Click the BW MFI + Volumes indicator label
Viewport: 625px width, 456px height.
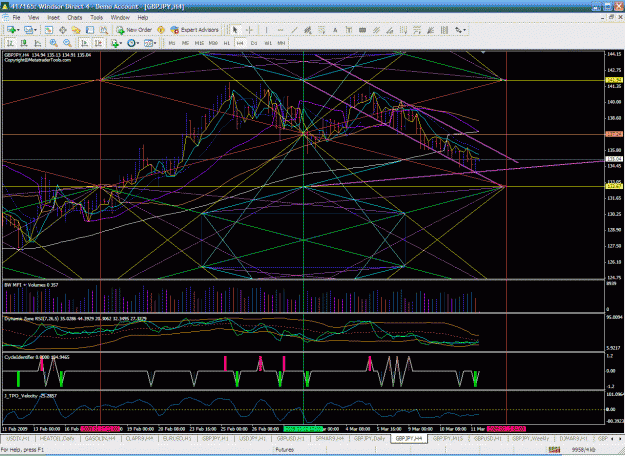coord(31,285)
